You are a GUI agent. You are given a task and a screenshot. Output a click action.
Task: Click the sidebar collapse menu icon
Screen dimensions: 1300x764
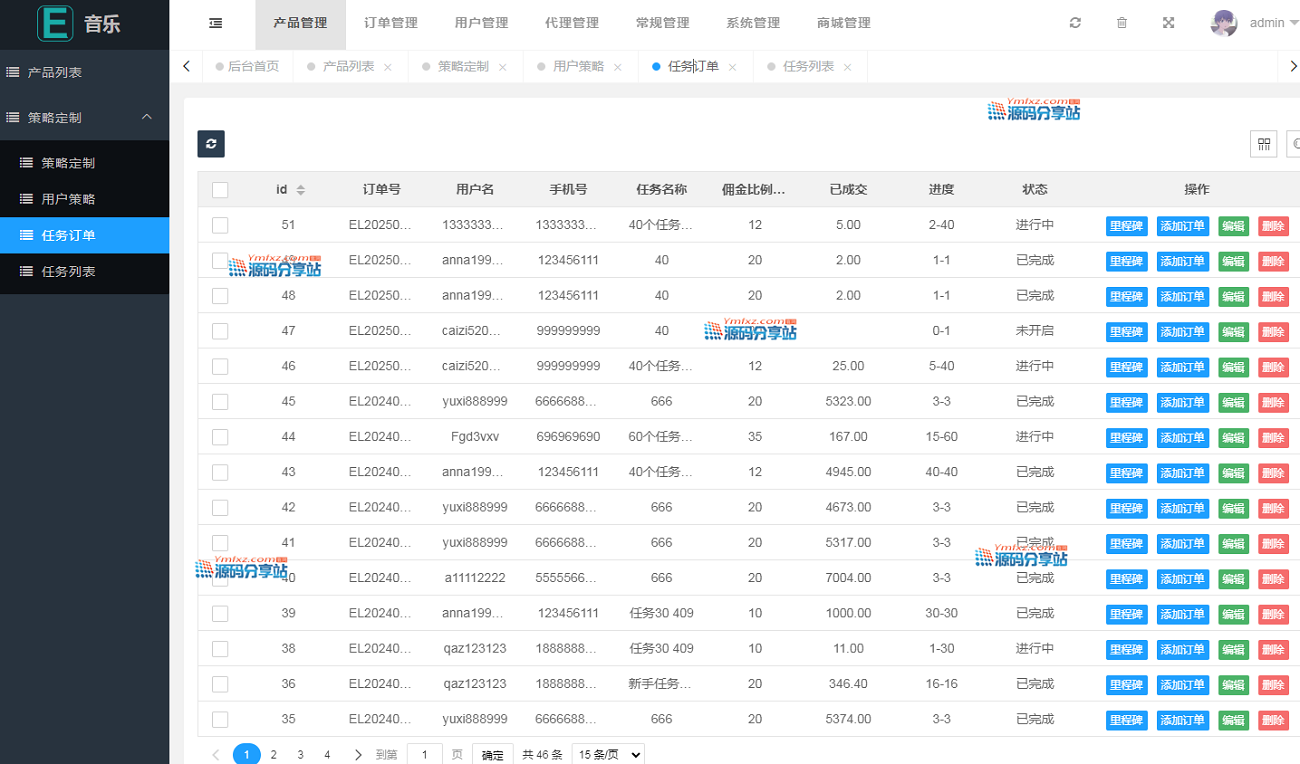click(x=215, y=23)
